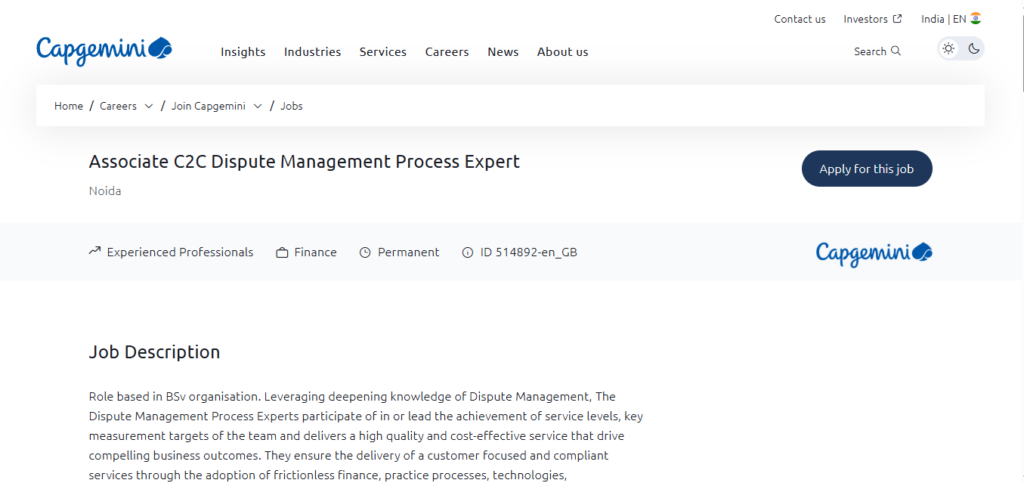
Task: Open the Insights menu
Action: point(243,52)
